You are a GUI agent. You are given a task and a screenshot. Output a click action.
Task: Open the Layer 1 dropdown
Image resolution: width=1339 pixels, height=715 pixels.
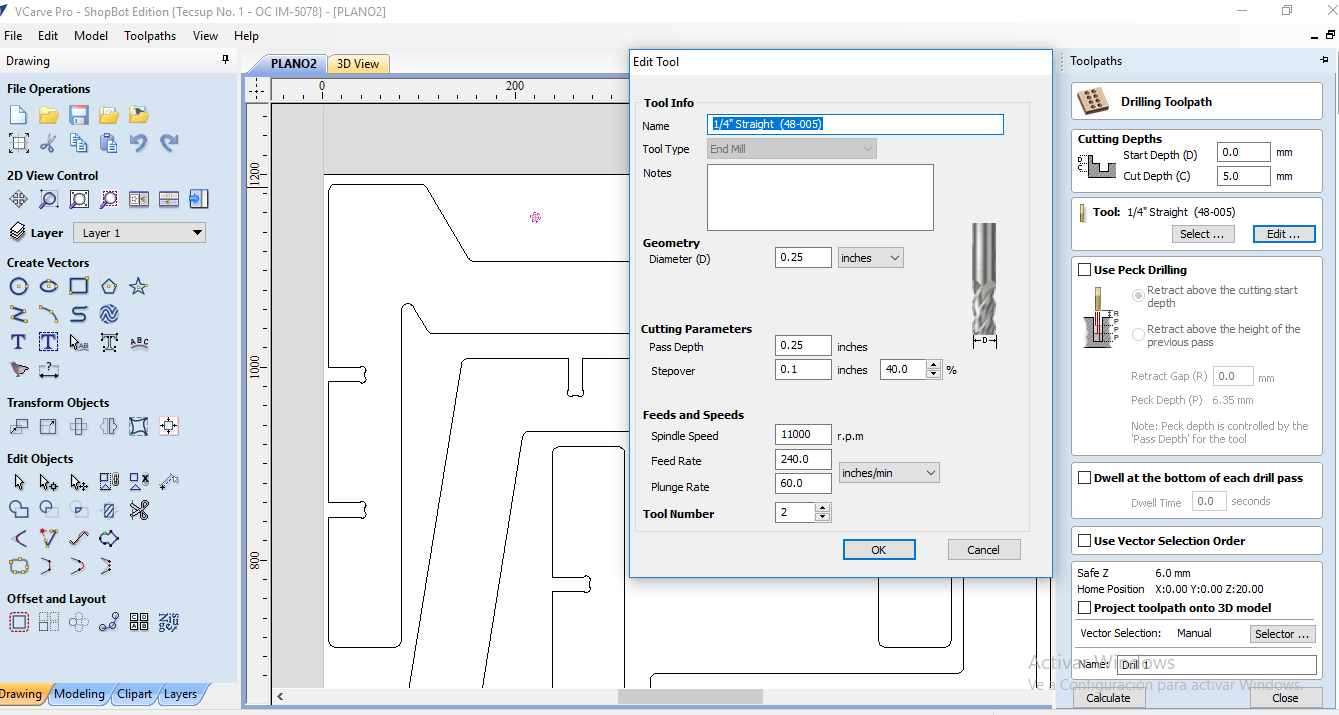[141, 233]
